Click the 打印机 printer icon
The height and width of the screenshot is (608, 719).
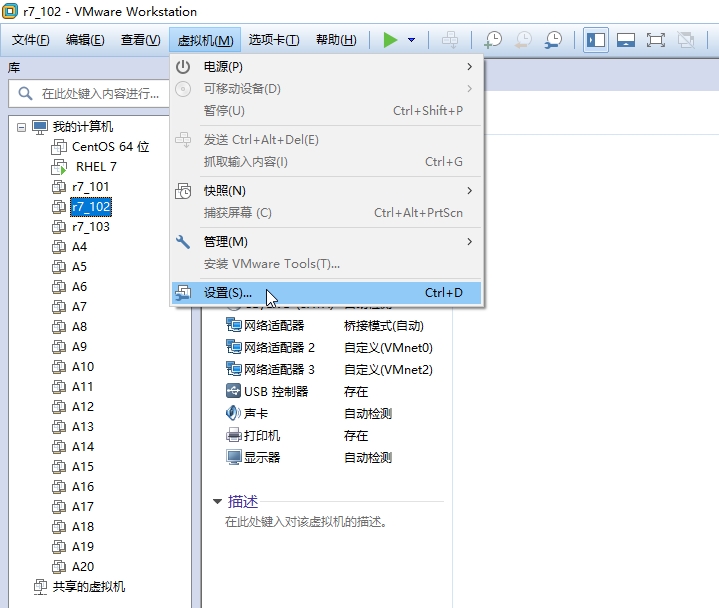coord(233,435)
